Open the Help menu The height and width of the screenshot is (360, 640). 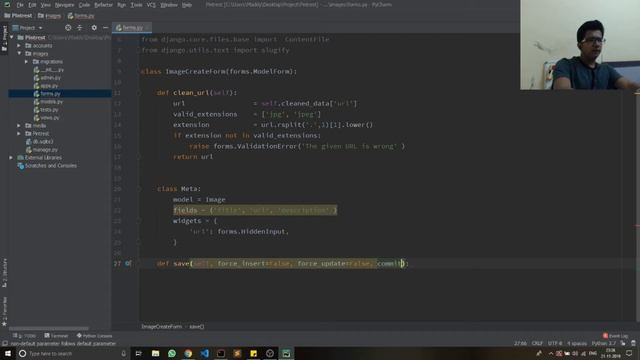(187, 5)
